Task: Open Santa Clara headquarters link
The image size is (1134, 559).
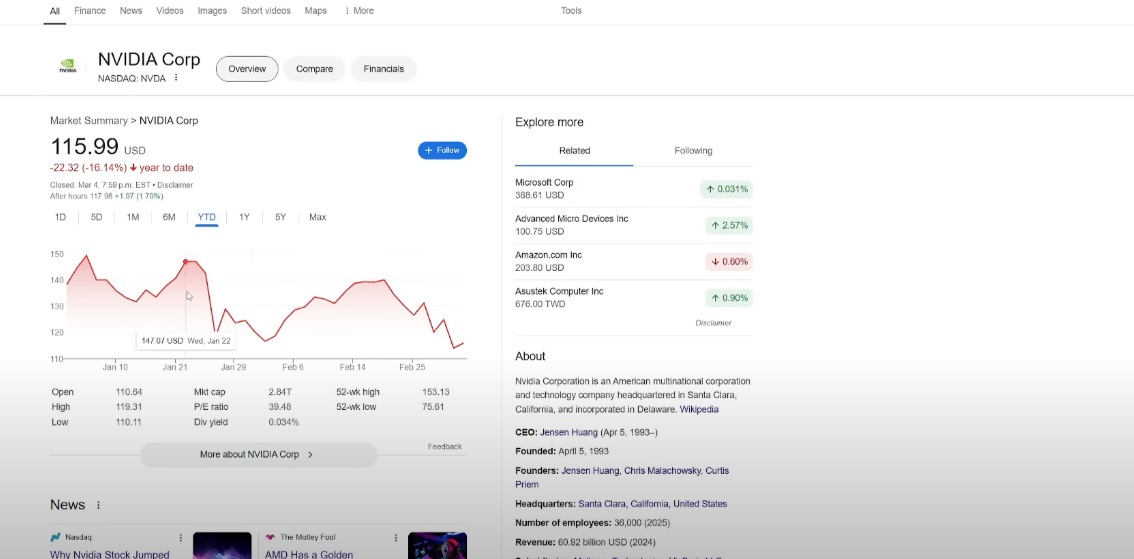Action: pyautogui.click(x=652, y=504)
